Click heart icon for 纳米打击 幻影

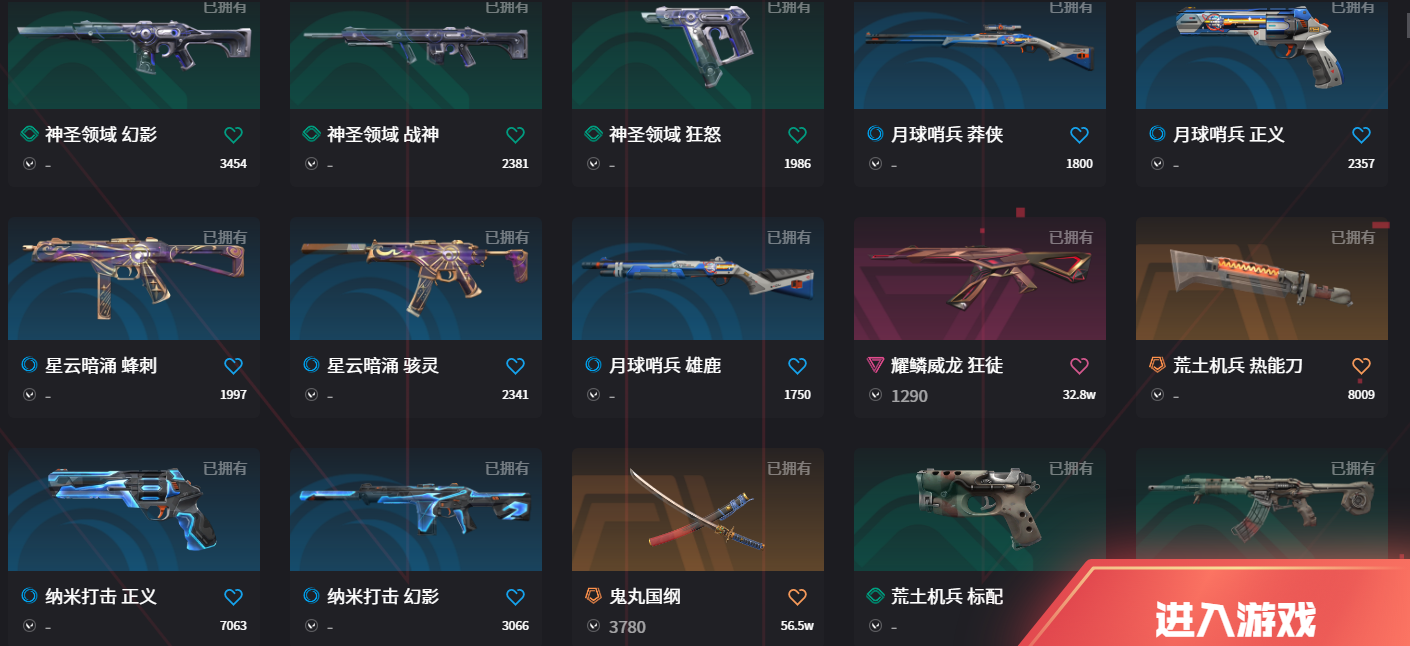pyautogui.click(x=515, y=596)
